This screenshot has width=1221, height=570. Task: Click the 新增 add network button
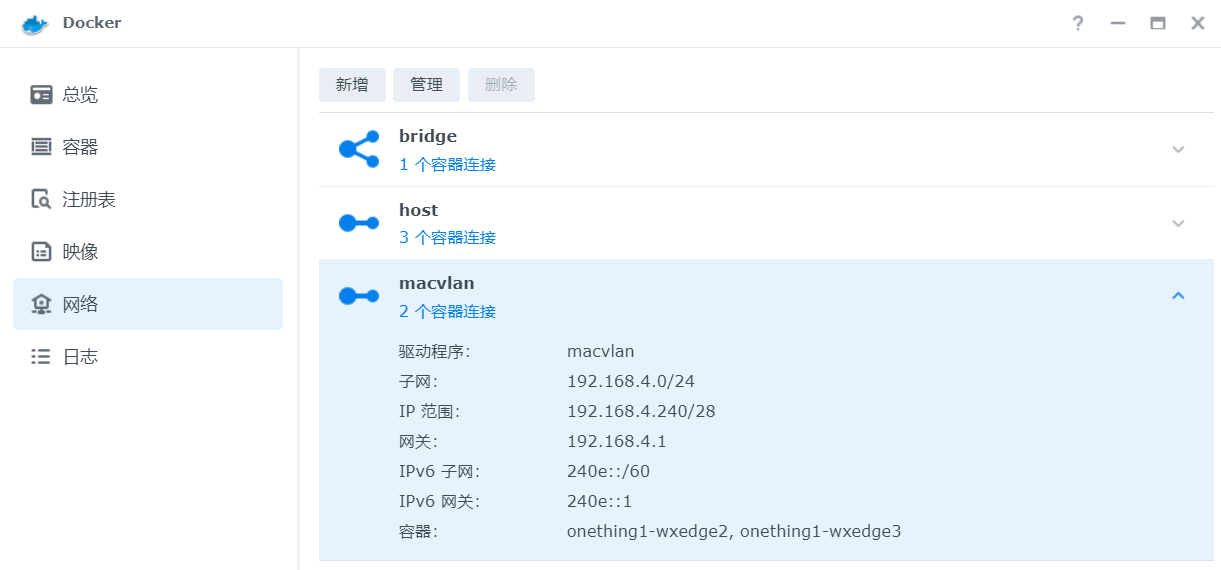[352, 85]
